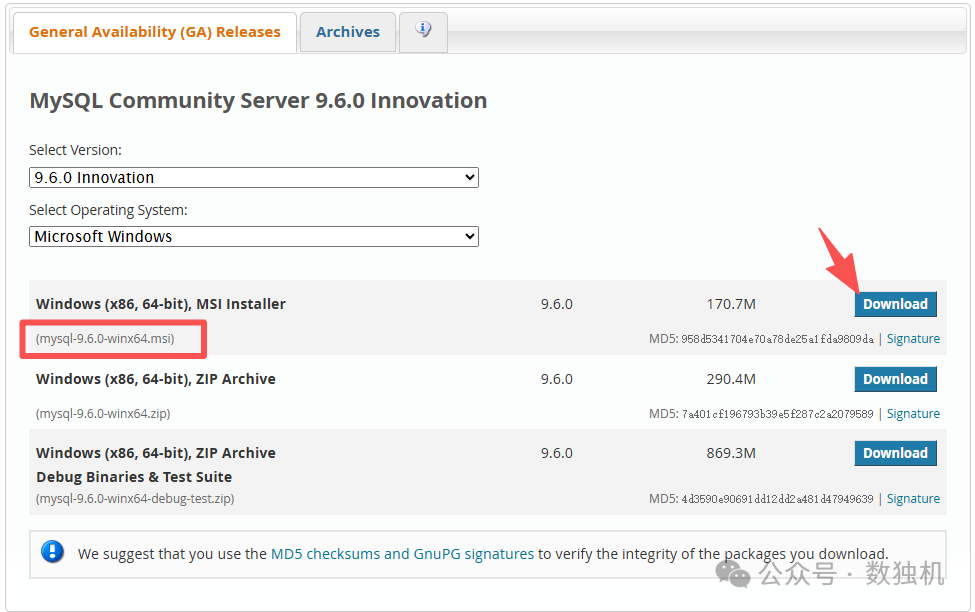Image resolution: width=975 pixels, height=612 pixels.
Task: Download the MSI Installer package
Action: 895,304
